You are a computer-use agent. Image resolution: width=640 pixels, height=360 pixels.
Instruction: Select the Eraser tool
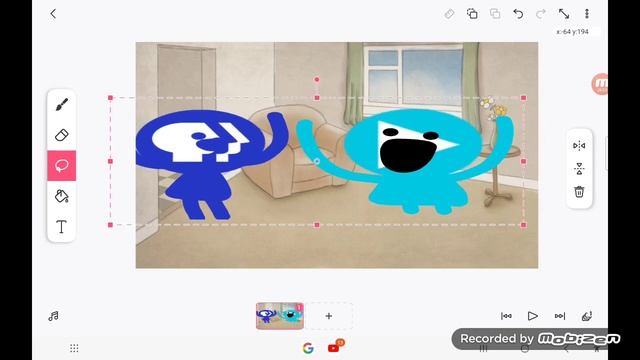pos(62,135)
